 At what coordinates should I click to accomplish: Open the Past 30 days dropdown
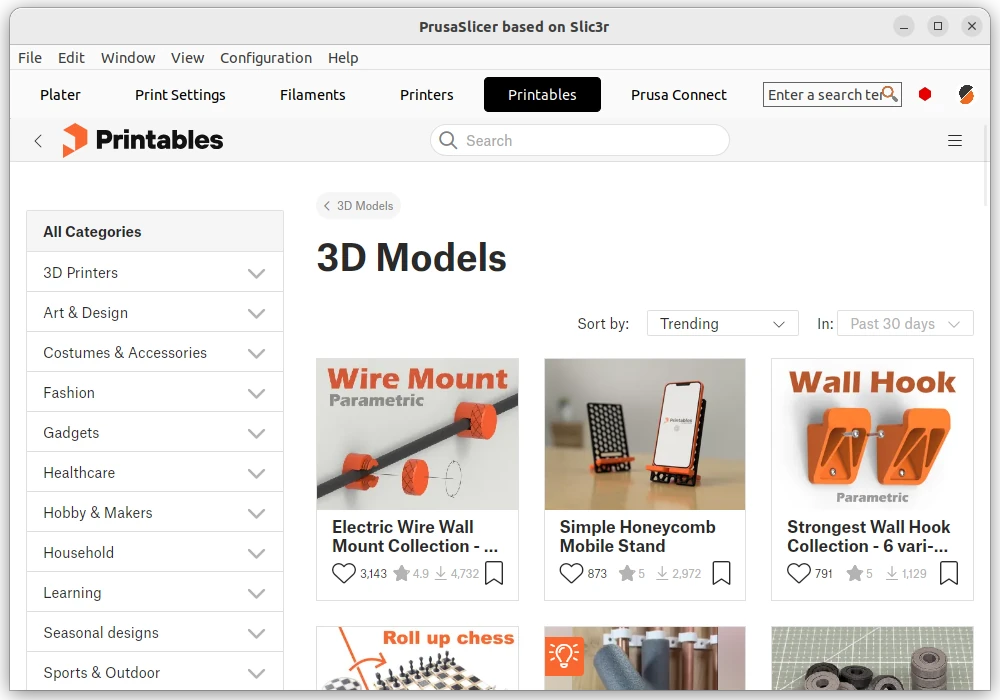coord(905,323)
